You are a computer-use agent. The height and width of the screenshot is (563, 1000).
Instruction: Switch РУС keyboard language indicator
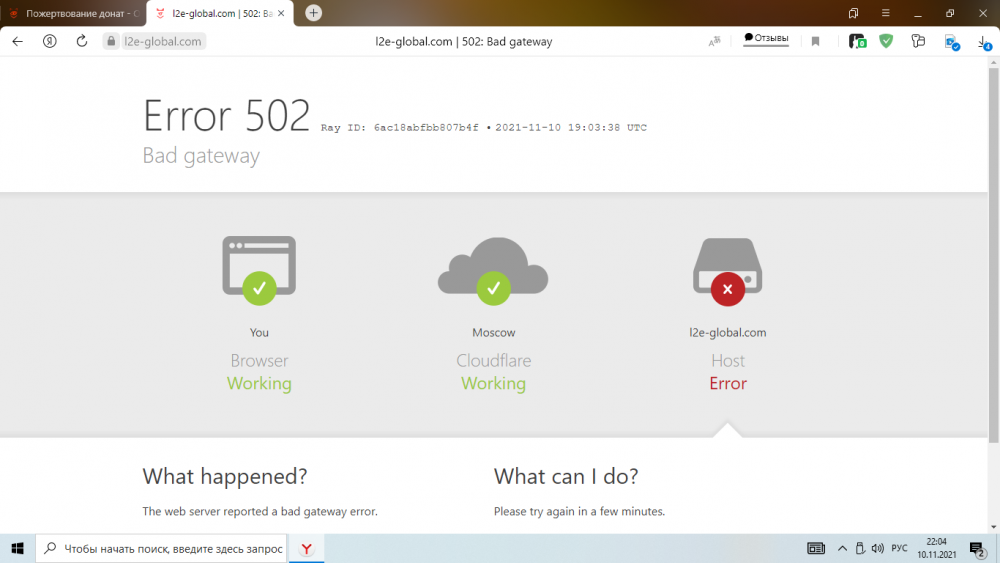pos(899,548)
